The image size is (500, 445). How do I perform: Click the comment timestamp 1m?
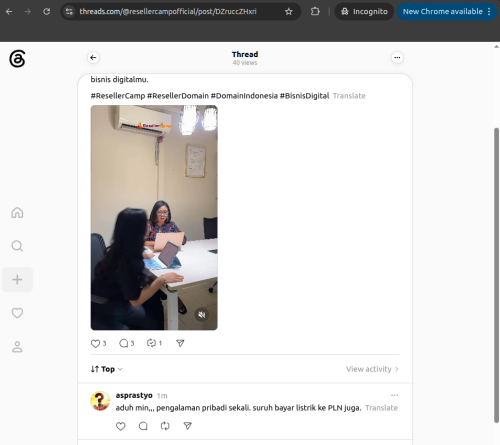pyautogui.click(x=162, y=396)
